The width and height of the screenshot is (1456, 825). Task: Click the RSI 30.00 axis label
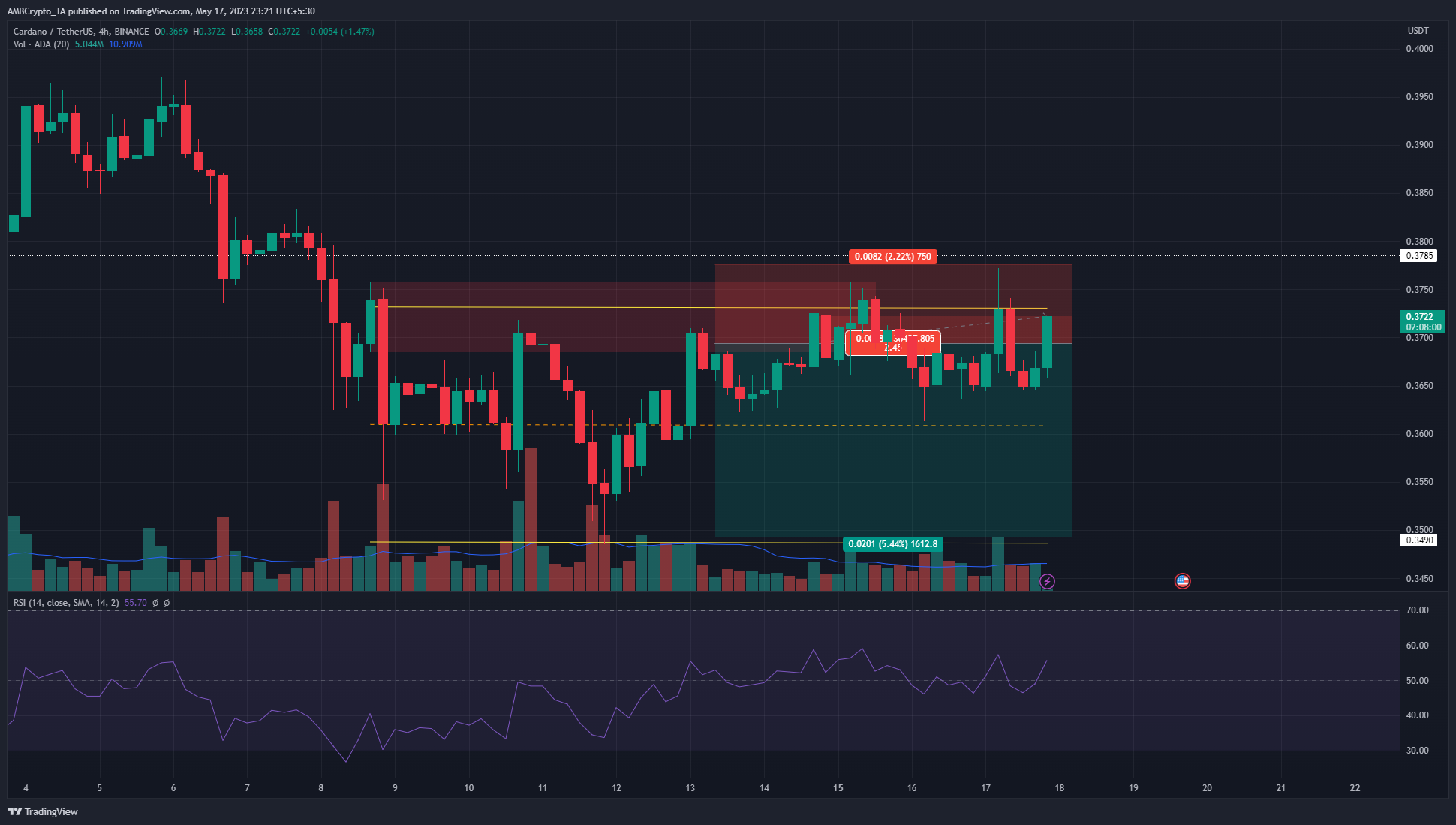tap(1417, 751)
